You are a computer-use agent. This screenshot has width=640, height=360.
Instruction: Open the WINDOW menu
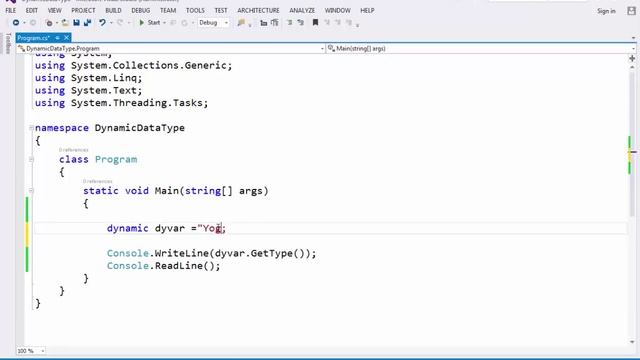(338, 10)
